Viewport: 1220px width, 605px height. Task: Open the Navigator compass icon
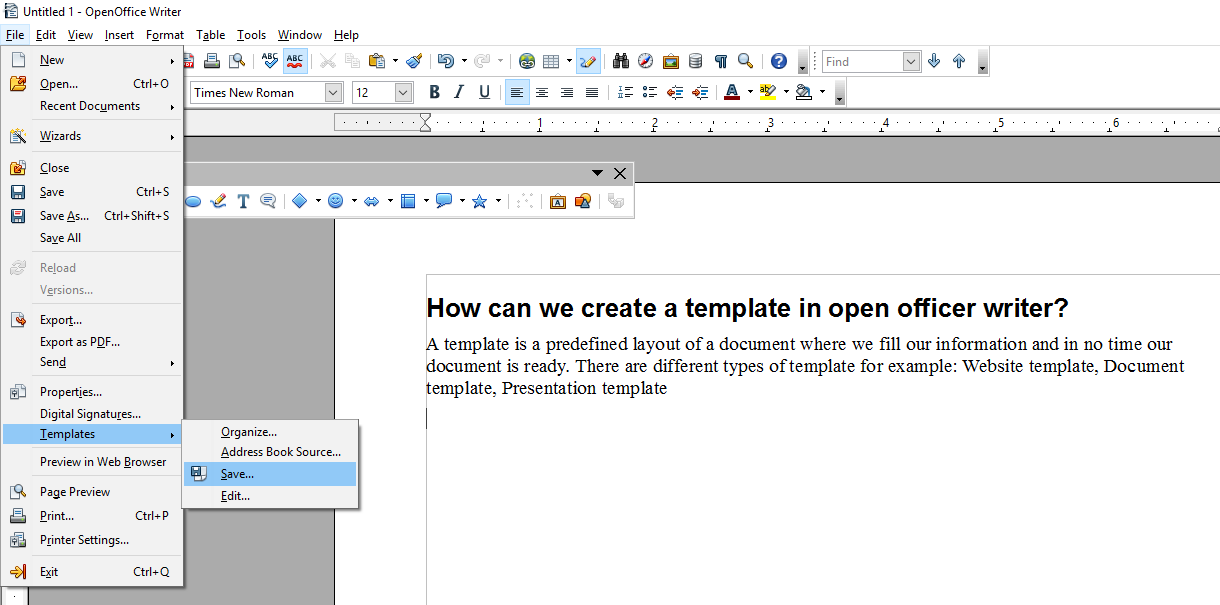[x=647, y=61]
